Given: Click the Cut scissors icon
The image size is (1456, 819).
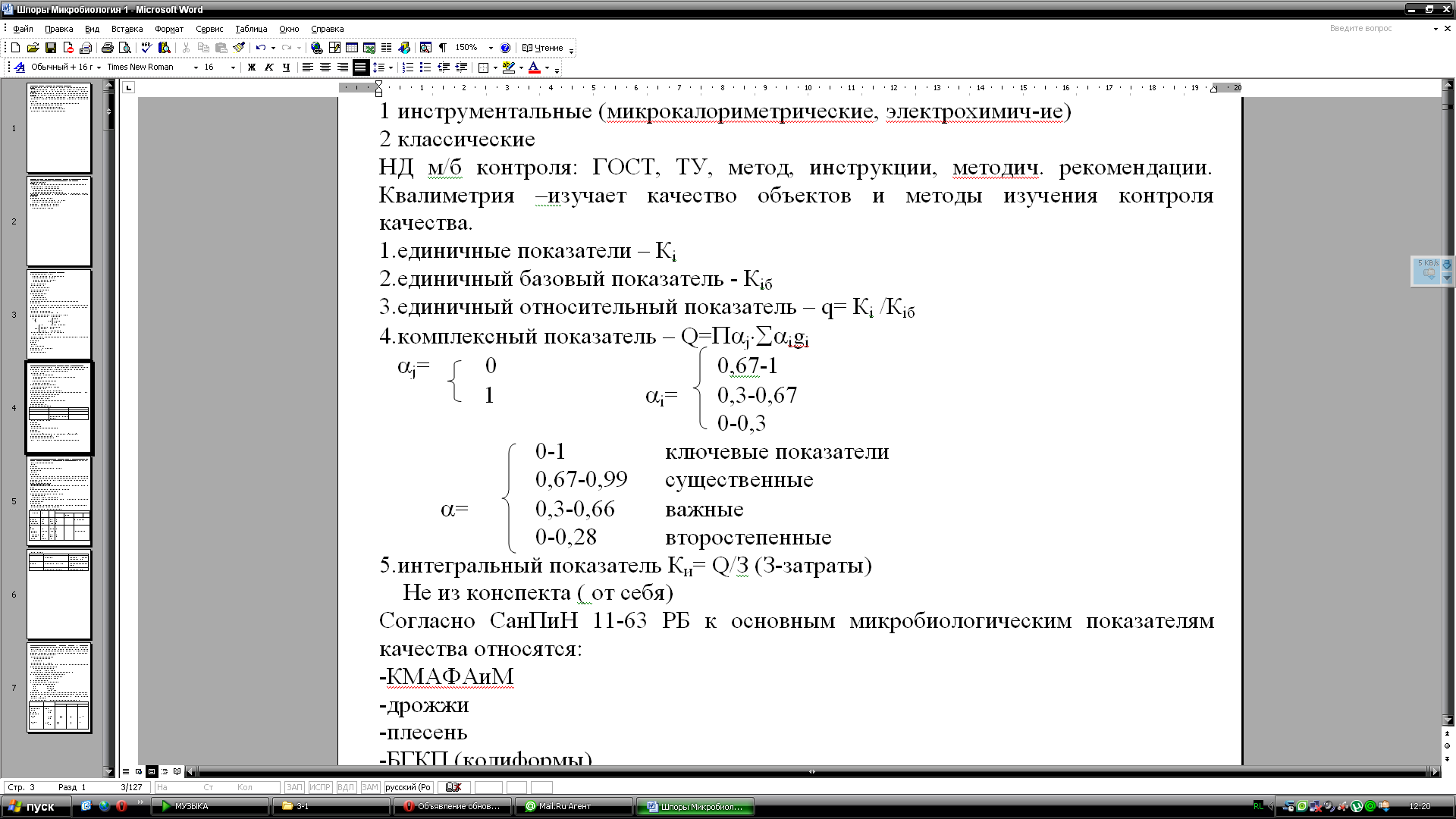Looking at the screenshot, I should click(186, 48).
